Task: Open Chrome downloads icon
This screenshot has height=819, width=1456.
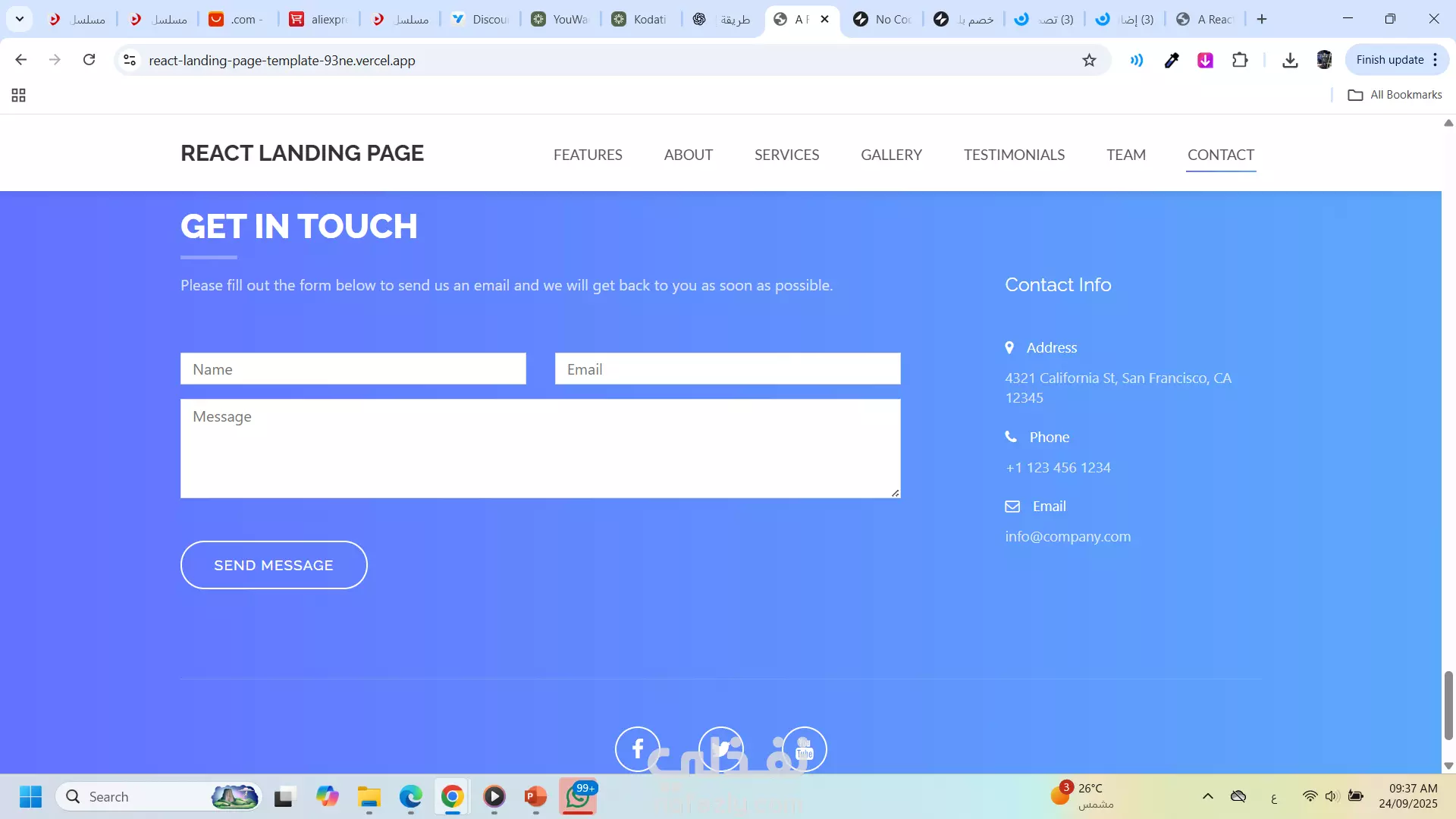Action: [1290, 60]
